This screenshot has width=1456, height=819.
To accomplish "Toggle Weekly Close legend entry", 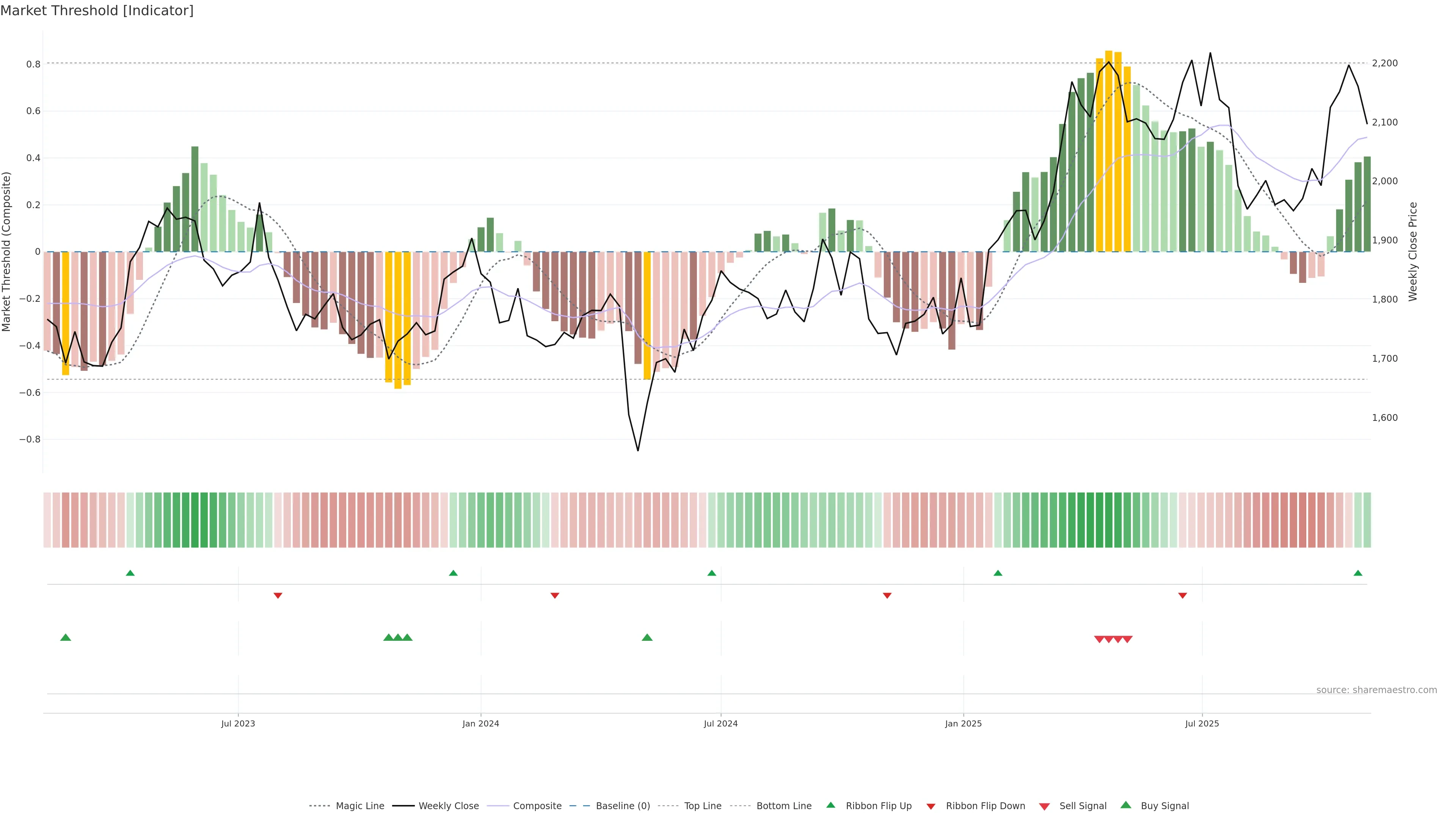I will (x=448, y=806).
